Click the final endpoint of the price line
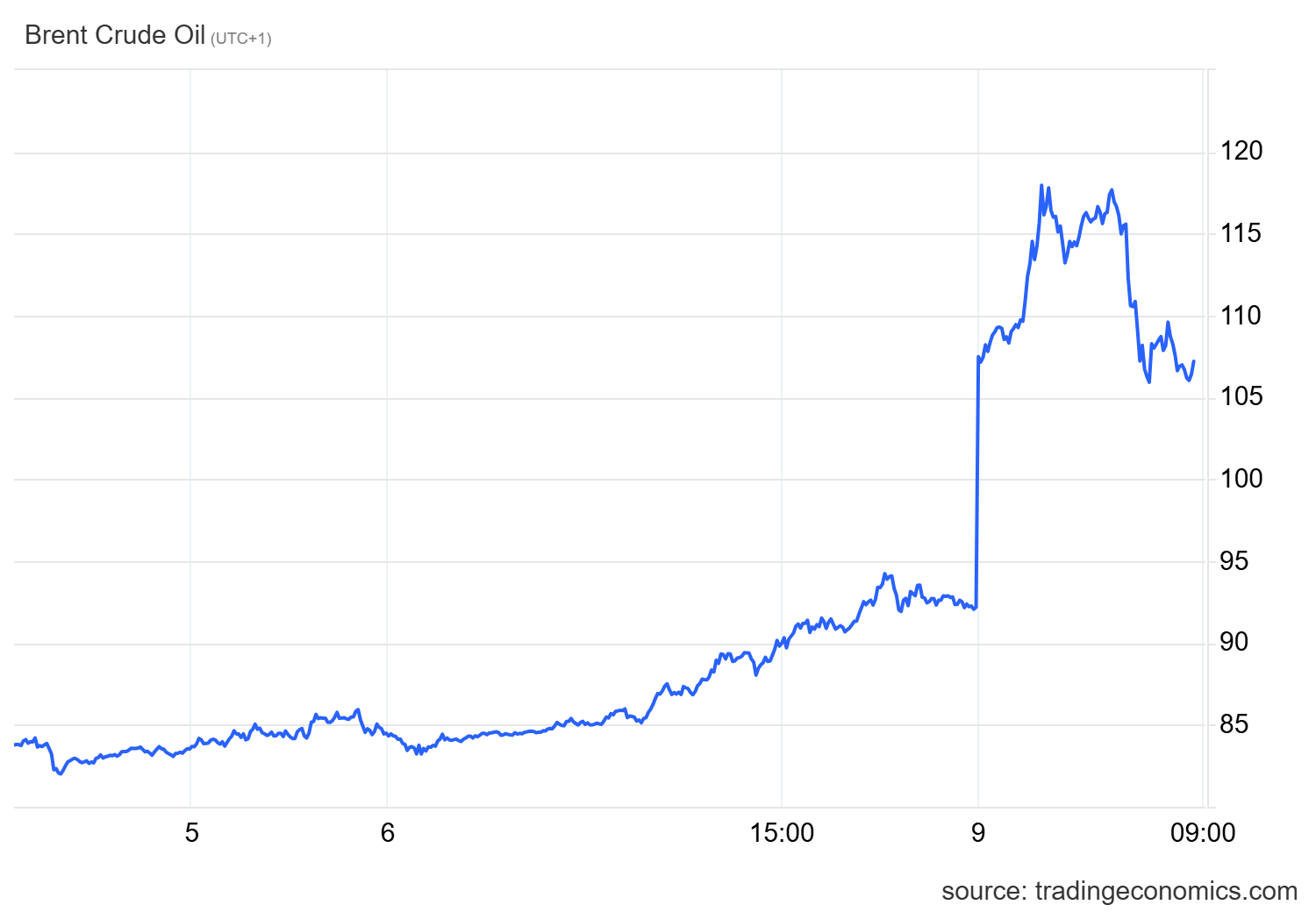1316x912 pixels. pos(1194,361)
